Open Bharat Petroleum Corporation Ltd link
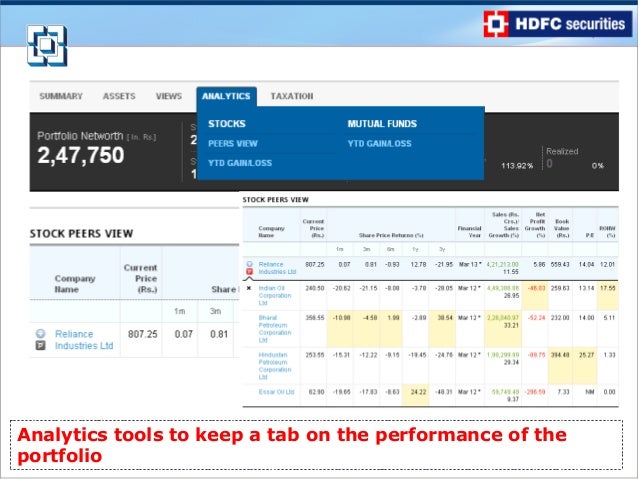This screenshot has width=638, height=479. click(x=275, y=329)
